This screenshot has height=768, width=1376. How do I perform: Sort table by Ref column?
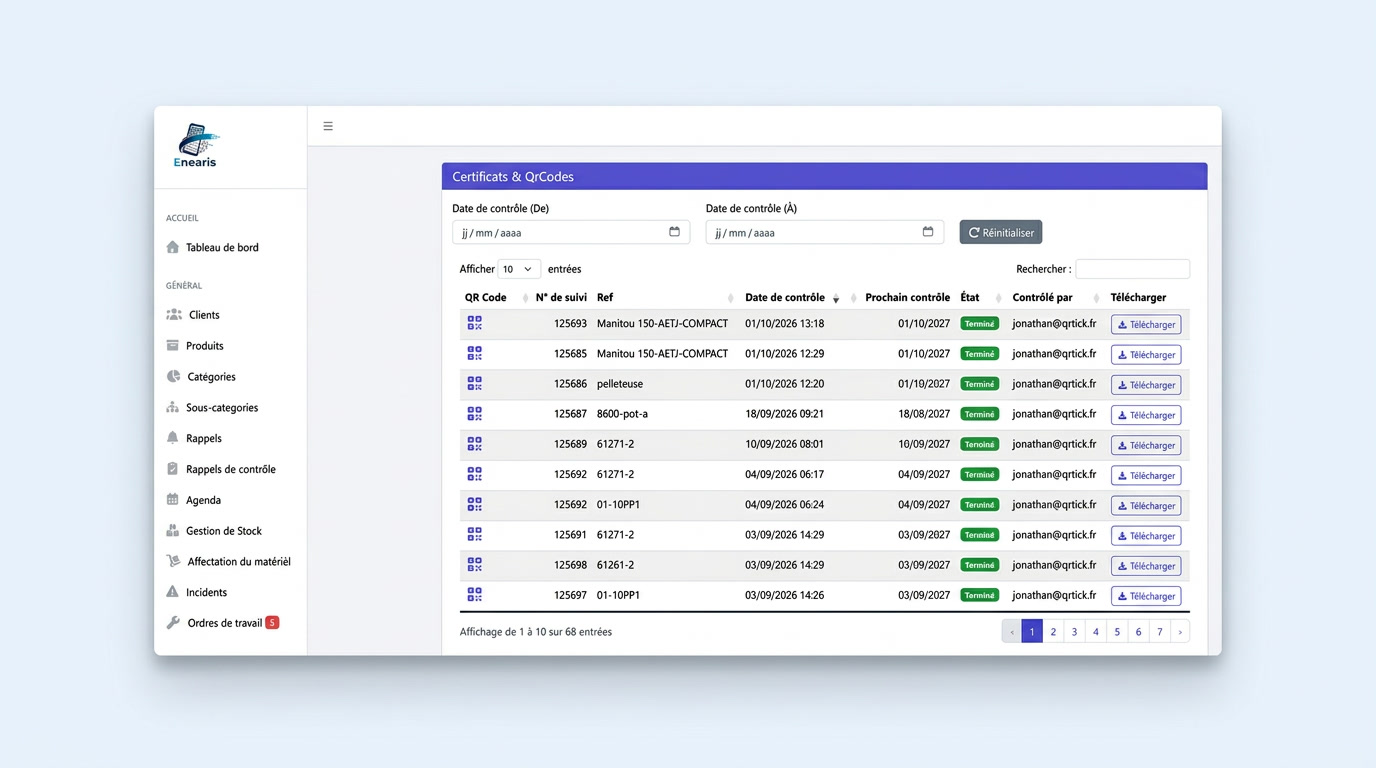coord(665,297)
